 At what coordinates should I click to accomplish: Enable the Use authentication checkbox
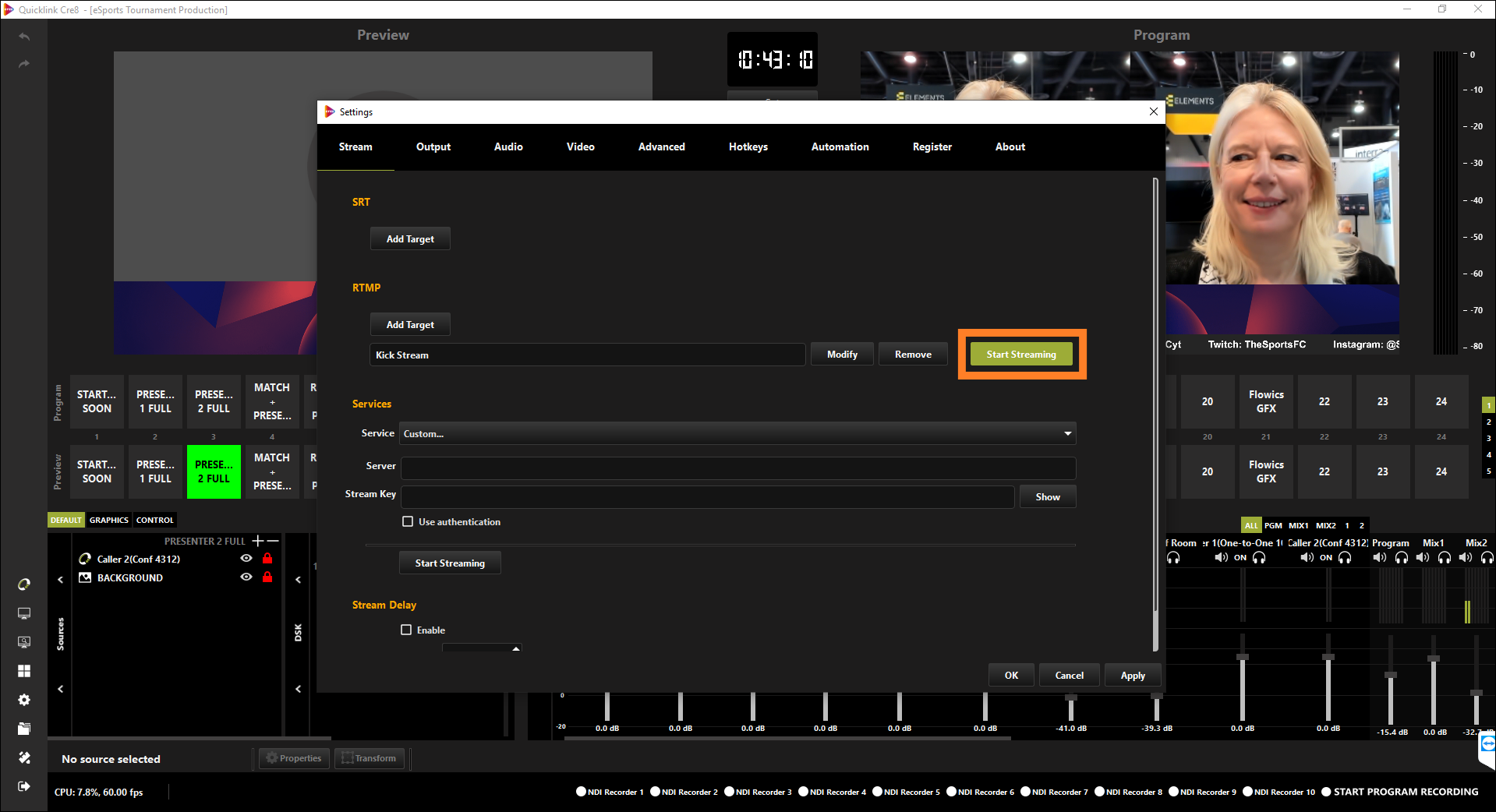click(408, 521)
